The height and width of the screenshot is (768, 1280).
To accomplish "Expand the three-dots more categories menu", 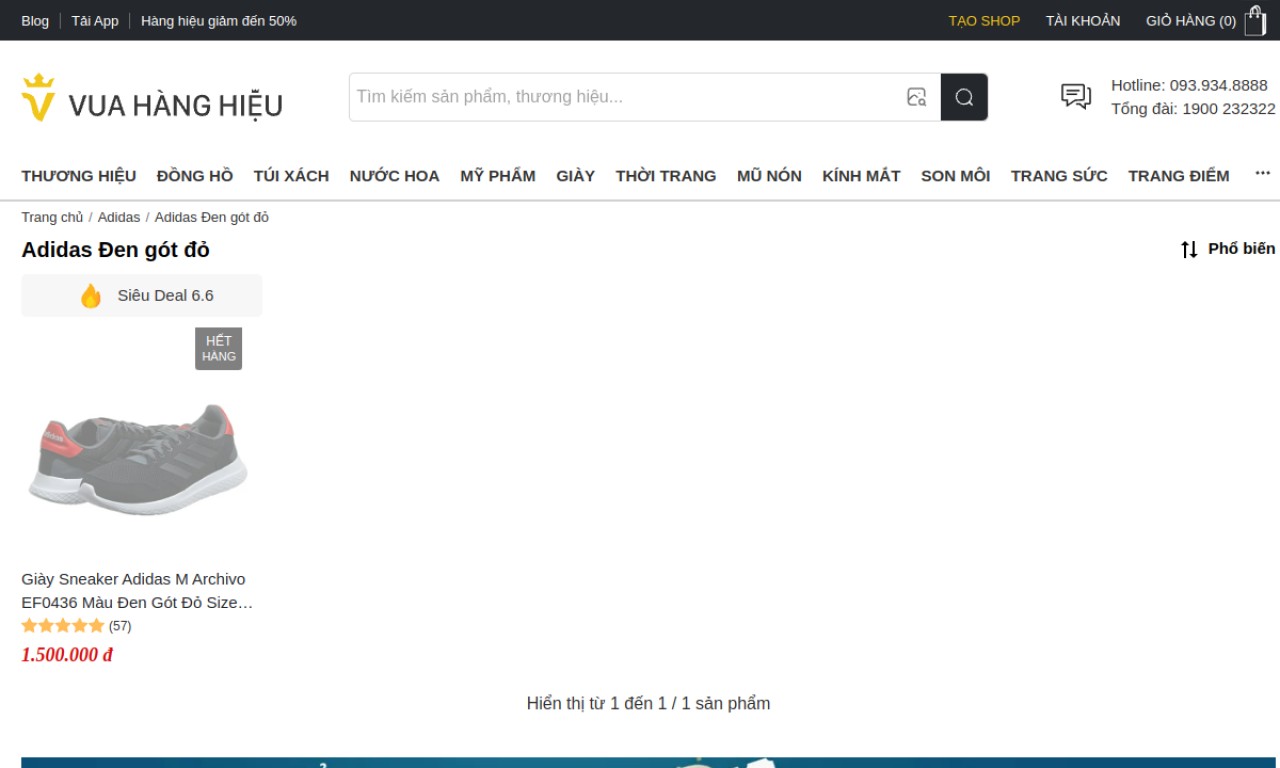I will (x=1262, y=174).
